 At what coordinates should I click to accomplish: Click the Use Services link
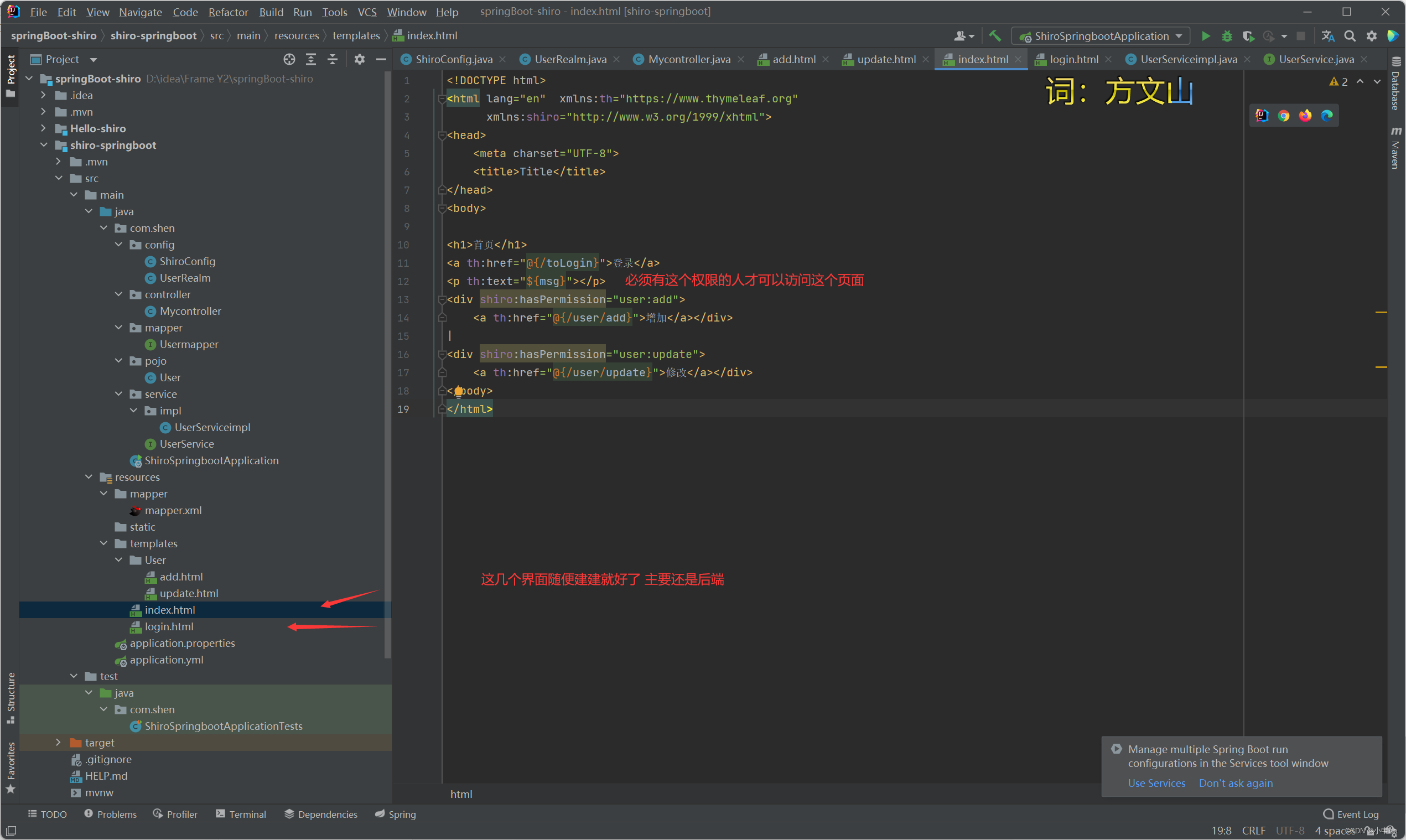click(1156, 783)
